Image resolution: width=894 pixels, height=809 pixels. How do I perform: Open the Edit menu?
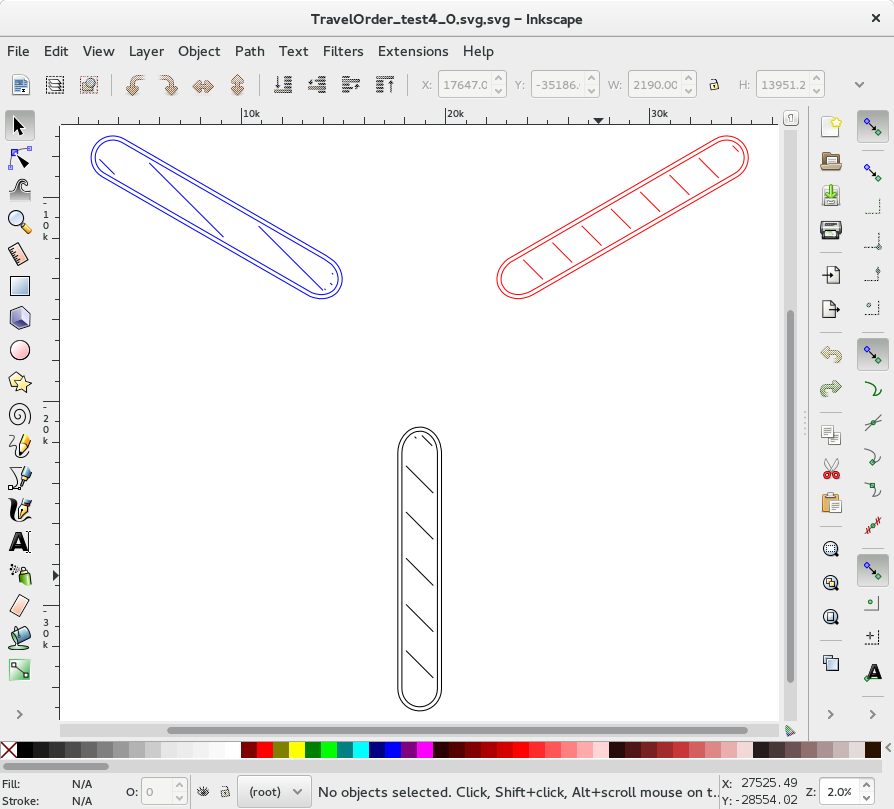coord(56,51)
